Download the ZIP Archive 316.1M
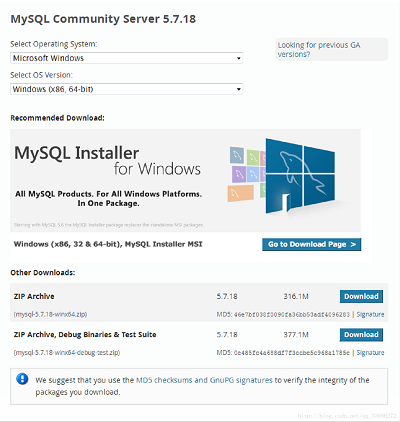Viewport: 400px width, 422px height. point(361,296)
